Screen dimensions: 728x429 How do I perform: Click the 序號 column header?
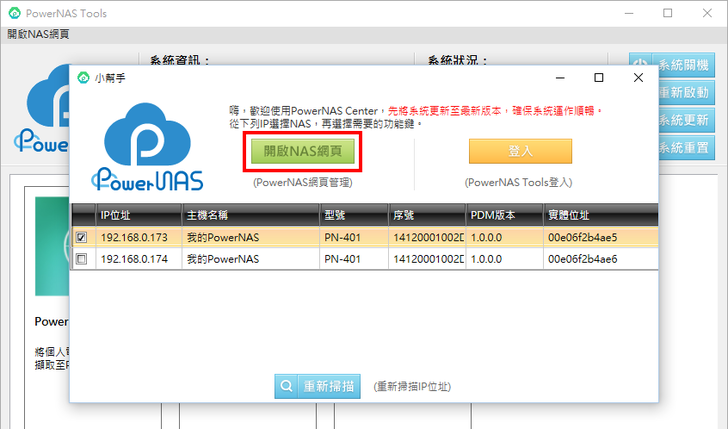pyautogui.click(x=427, y=215)
